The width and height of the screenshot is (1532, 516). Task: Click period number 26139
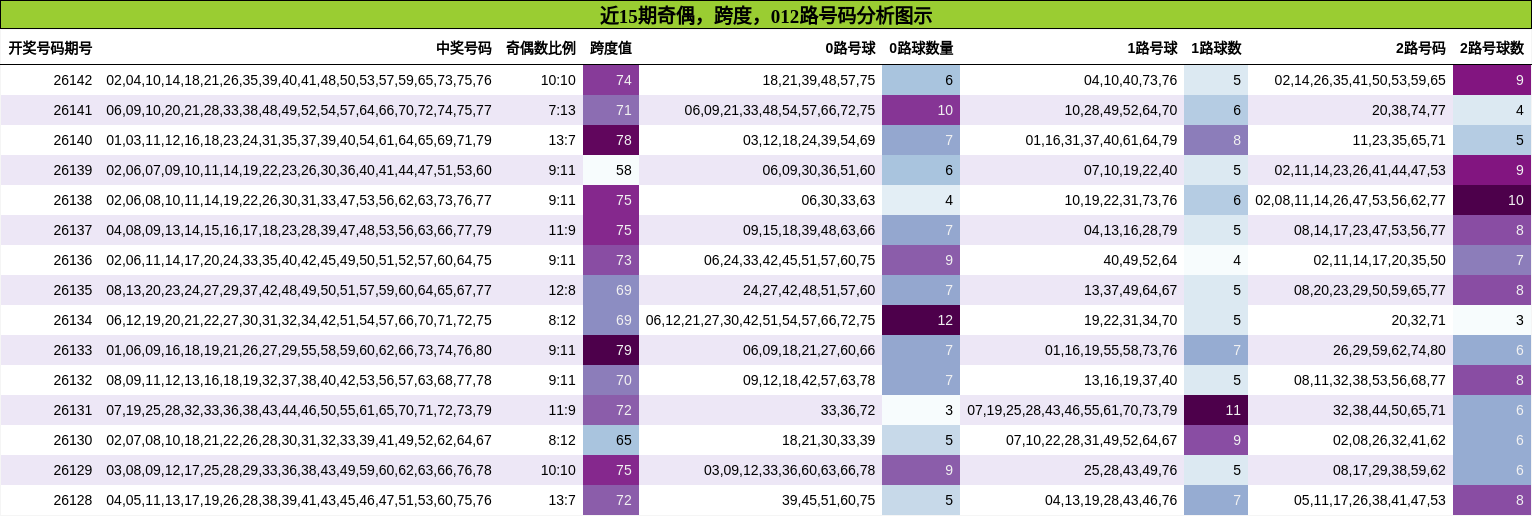[73, 170]
